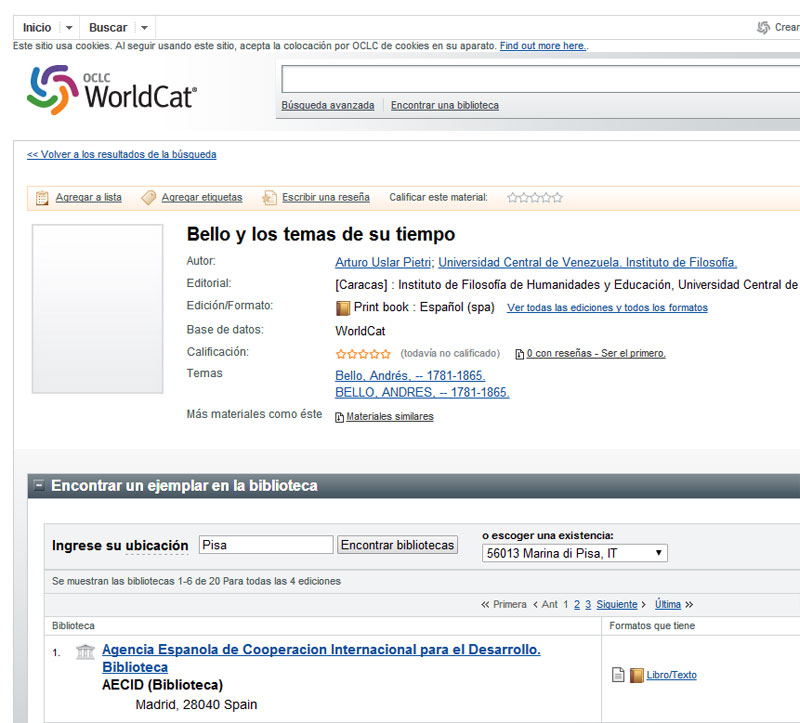
Task: Open 0 con reseñas - Ser el primero
Action: click(x=596, y=353)
